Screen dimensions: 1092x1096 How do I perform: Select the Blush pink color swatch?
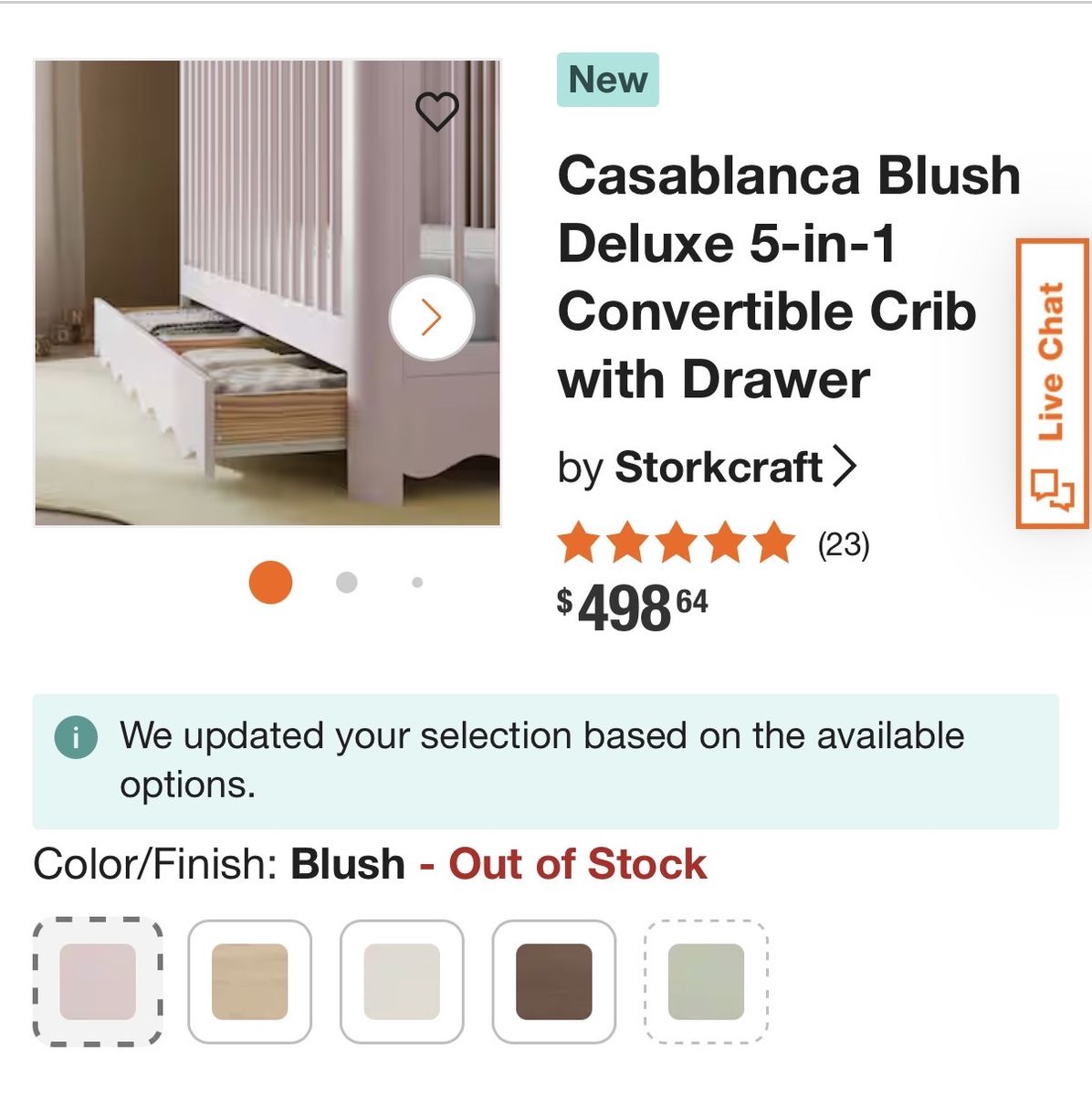[x=98, y=982]
